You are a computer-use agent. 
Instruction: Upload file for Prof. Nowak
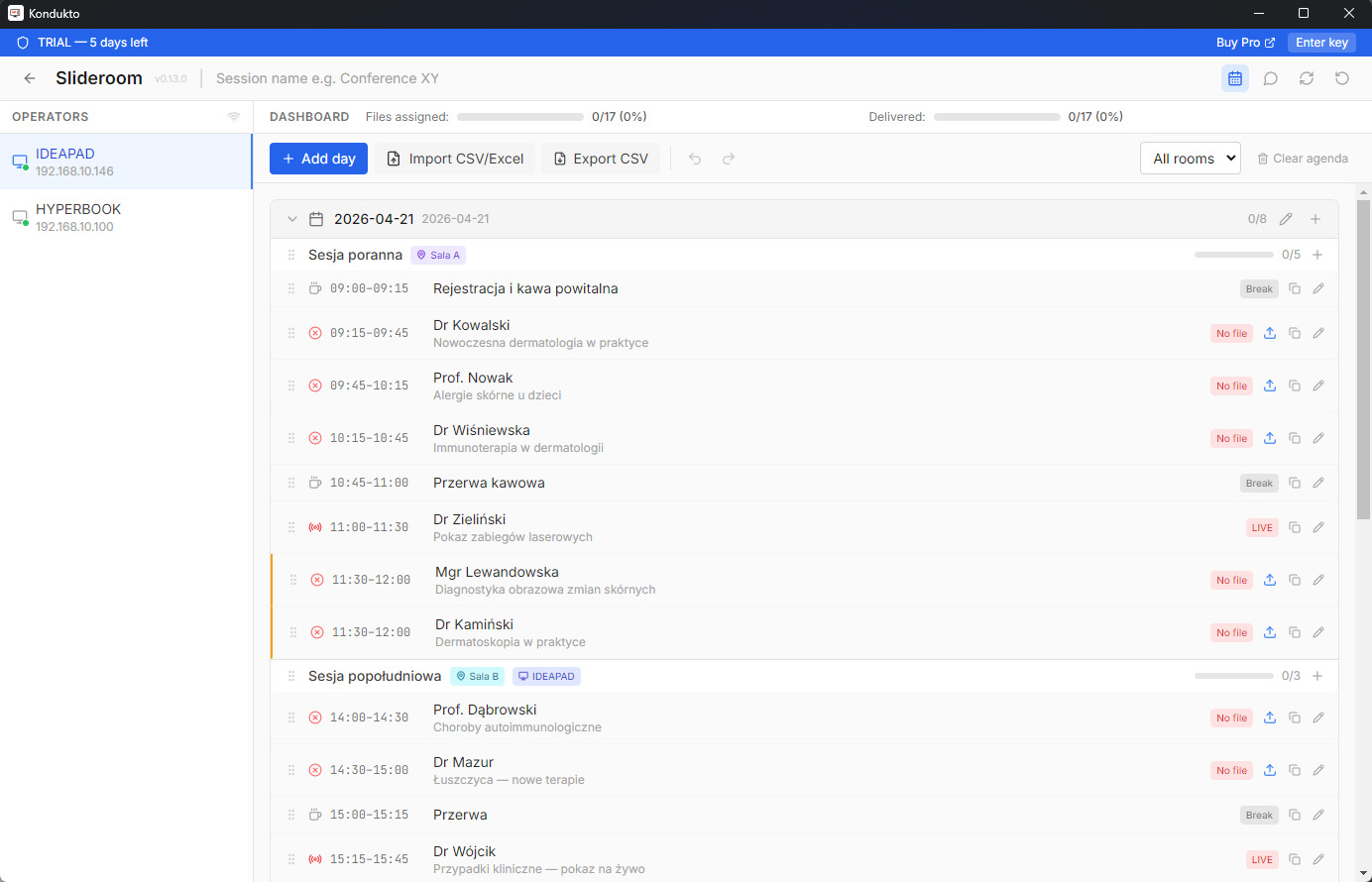(1270, 386)
